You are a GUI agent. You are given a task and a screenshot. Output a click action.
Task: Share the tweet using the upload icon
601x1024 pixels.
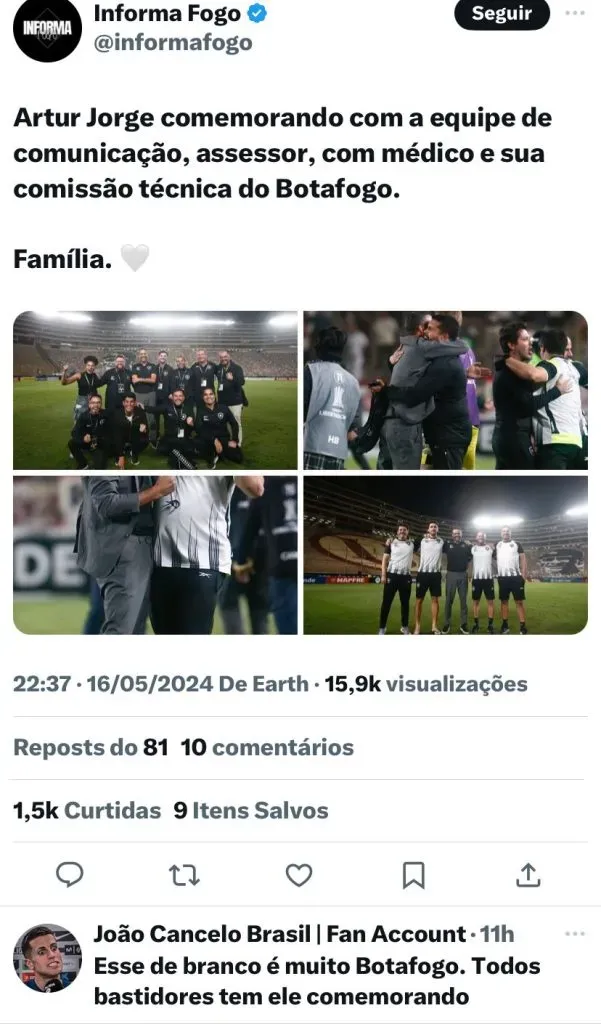[528, 874]
